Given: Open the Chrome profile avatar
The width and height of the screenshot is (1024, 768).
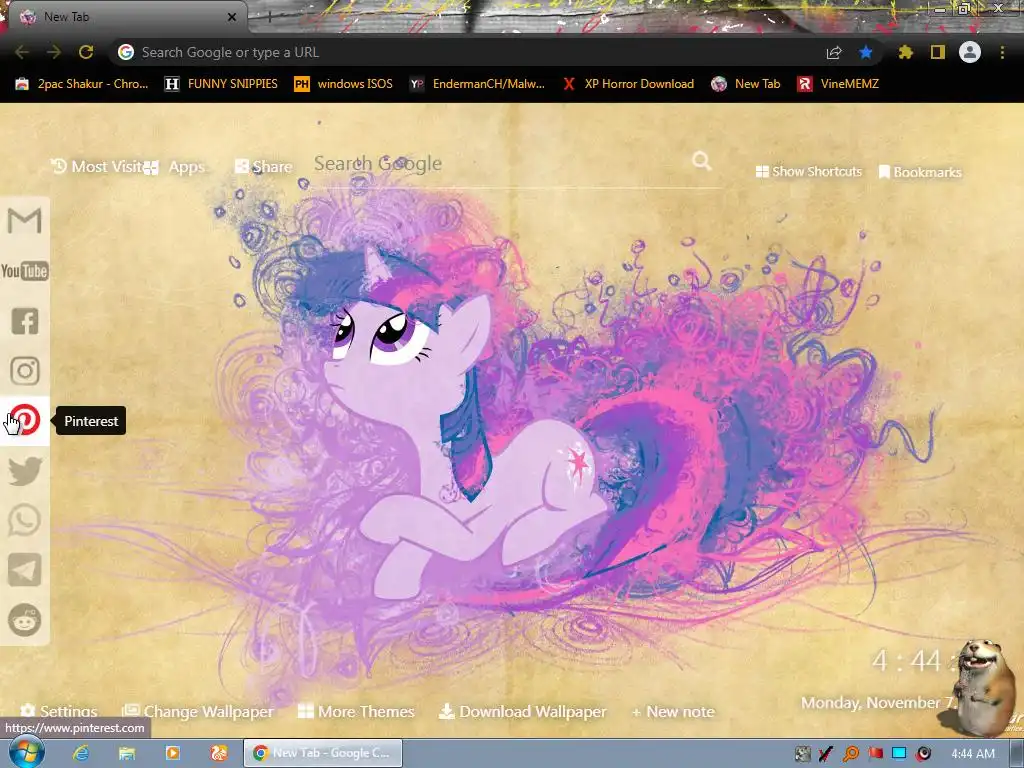Looking at the screenshot, I should [x=970, y=52].
